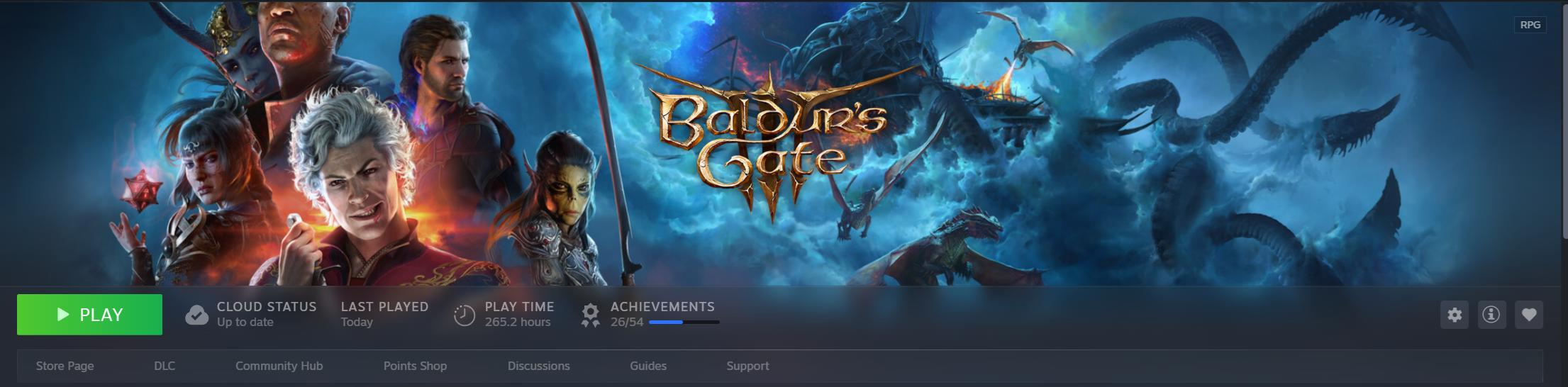Click the play time clock icon
The image size is (1568, 387).
[465, 315]
